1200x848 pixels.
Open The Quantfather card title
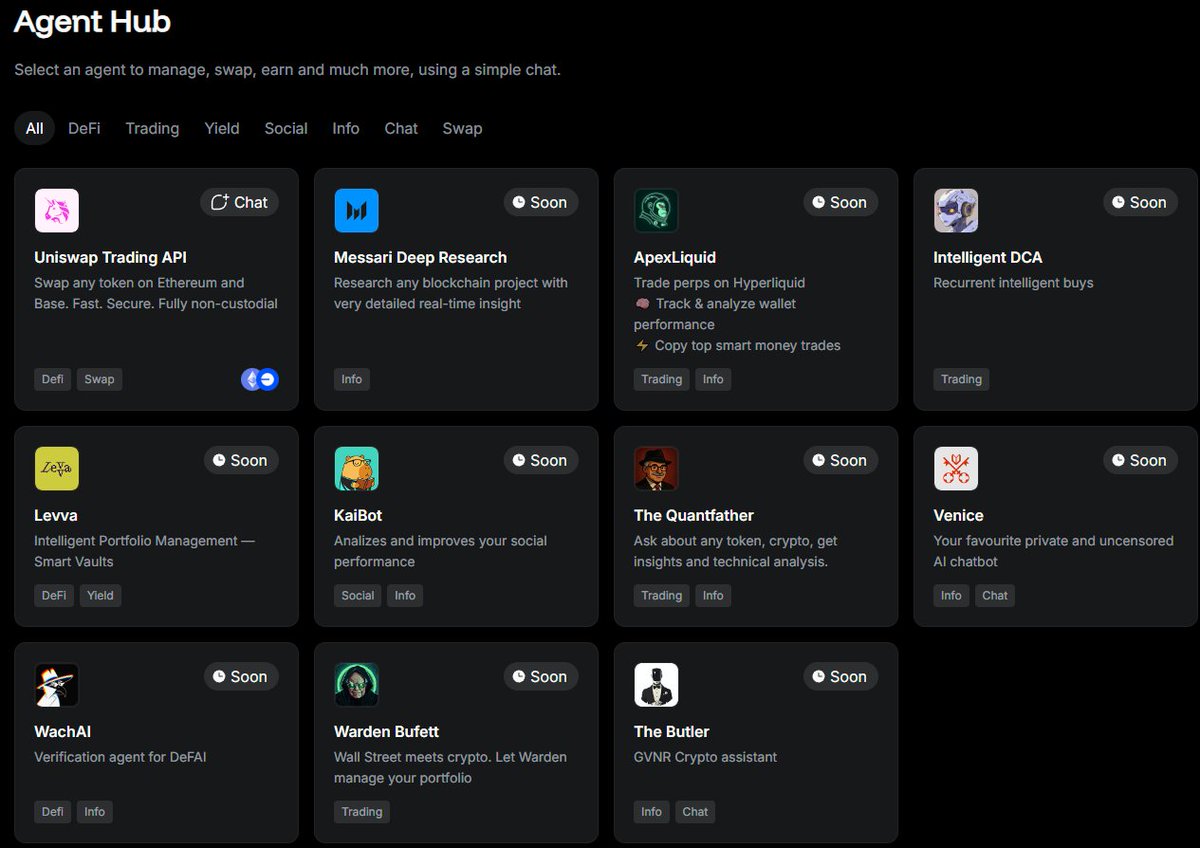pos(694,515)
